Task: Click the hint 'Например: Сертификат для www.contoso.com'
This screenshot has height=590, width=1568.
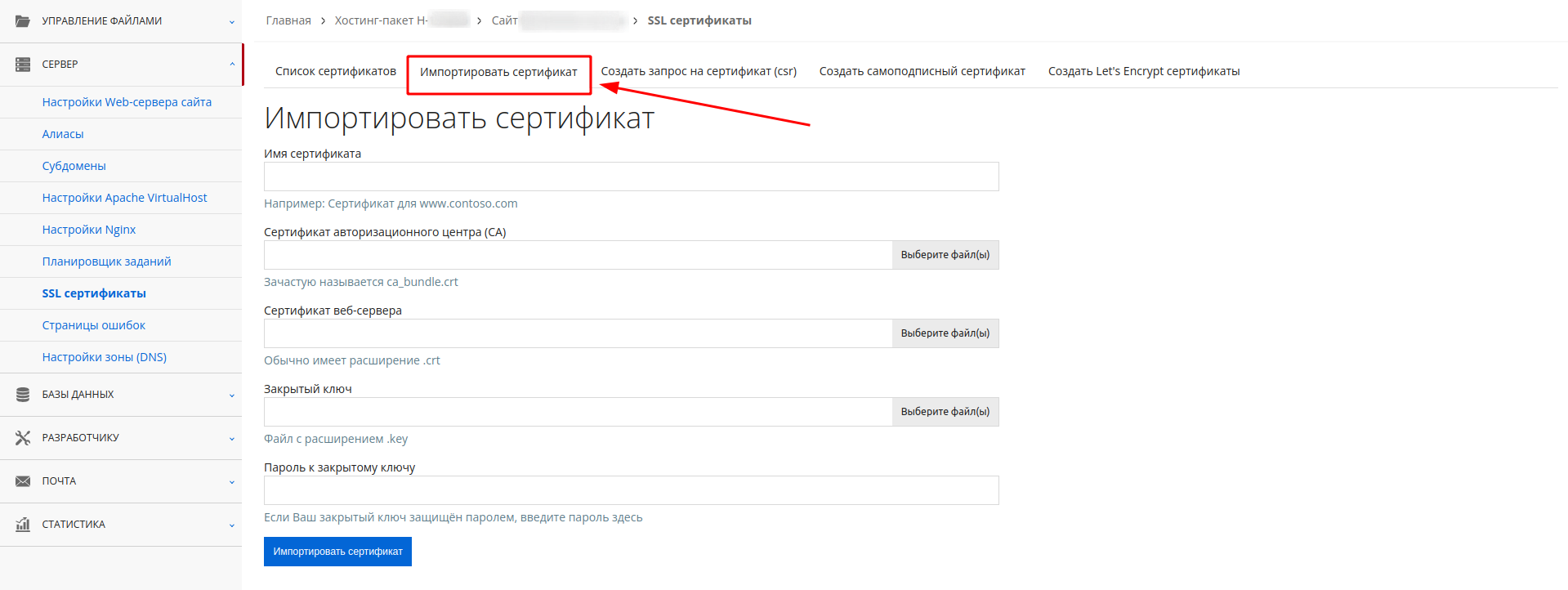Action: 391,203
